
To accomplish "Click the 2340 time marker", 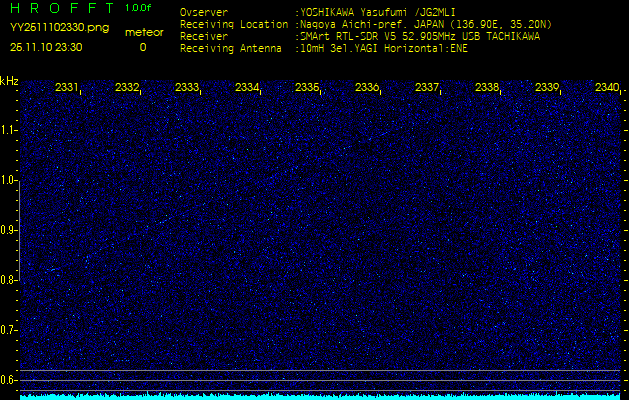I will coord(607,88).
